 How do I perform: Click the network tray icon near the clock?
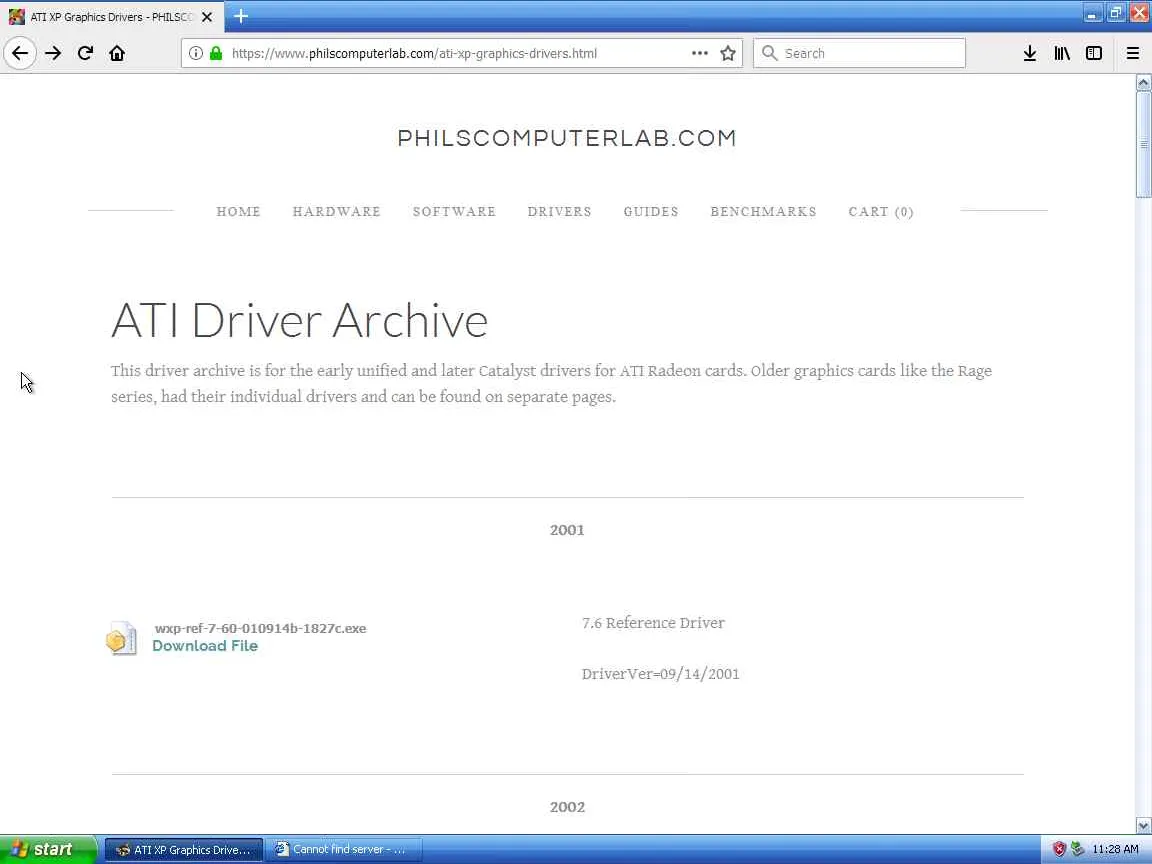[x=1077, y=849]
